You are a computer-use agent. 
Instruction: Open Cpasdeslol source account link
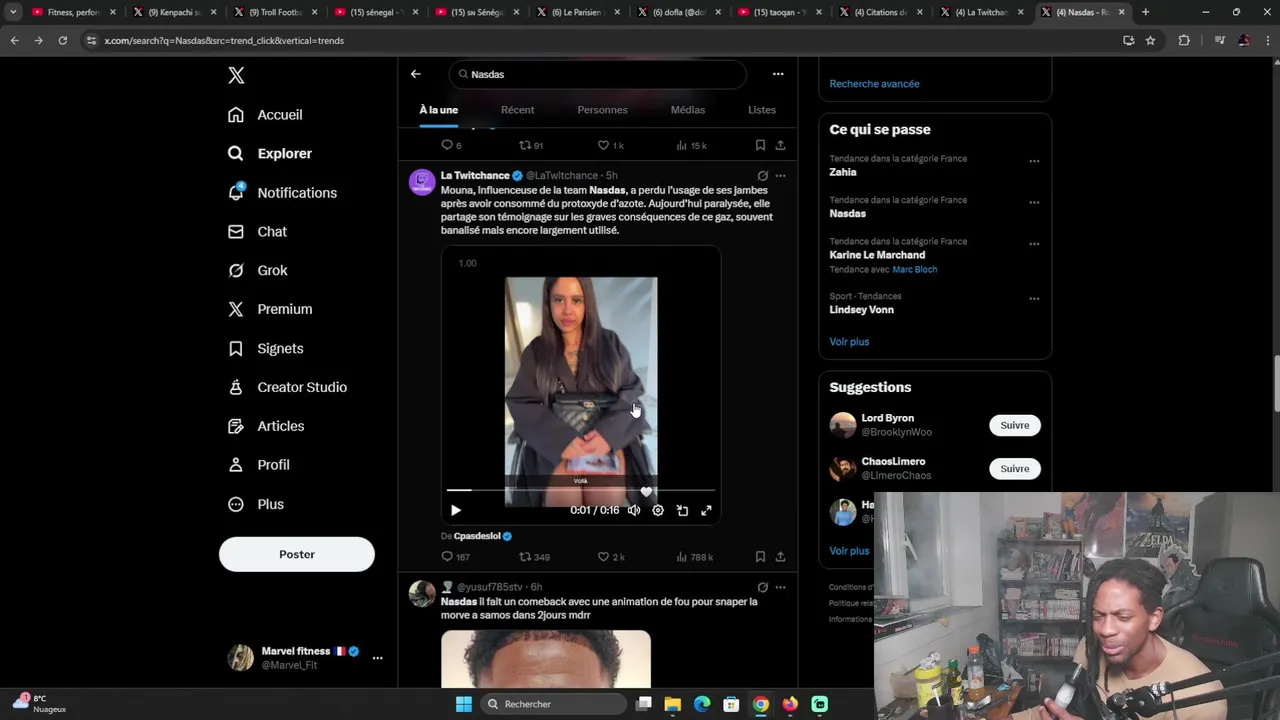483,537
